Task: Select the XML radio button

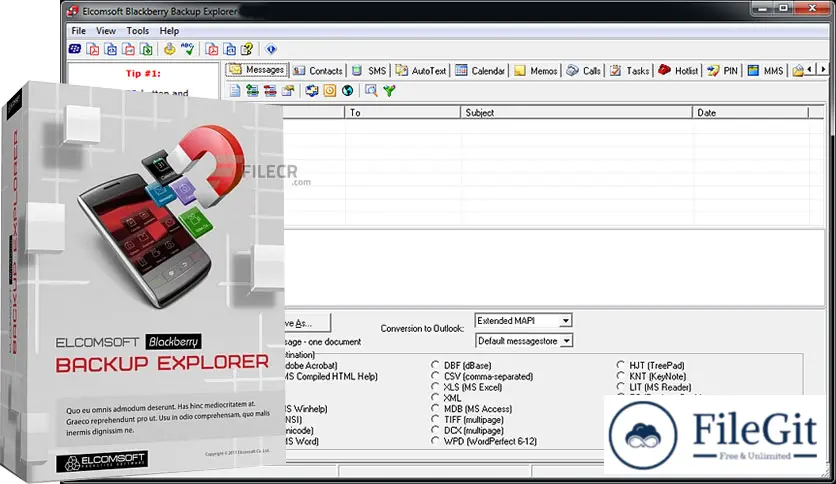Action: tap(435, 398)
